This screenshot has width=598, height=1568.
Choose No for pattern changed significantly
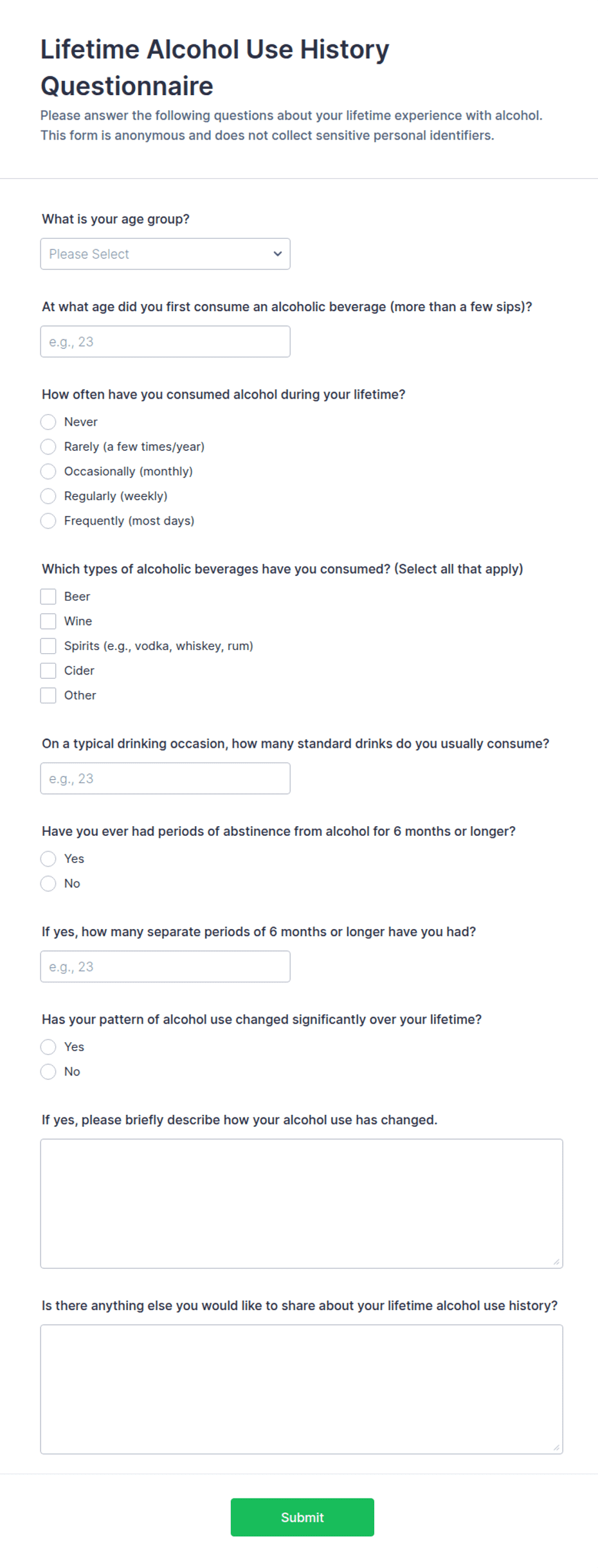pos(48,1072)
